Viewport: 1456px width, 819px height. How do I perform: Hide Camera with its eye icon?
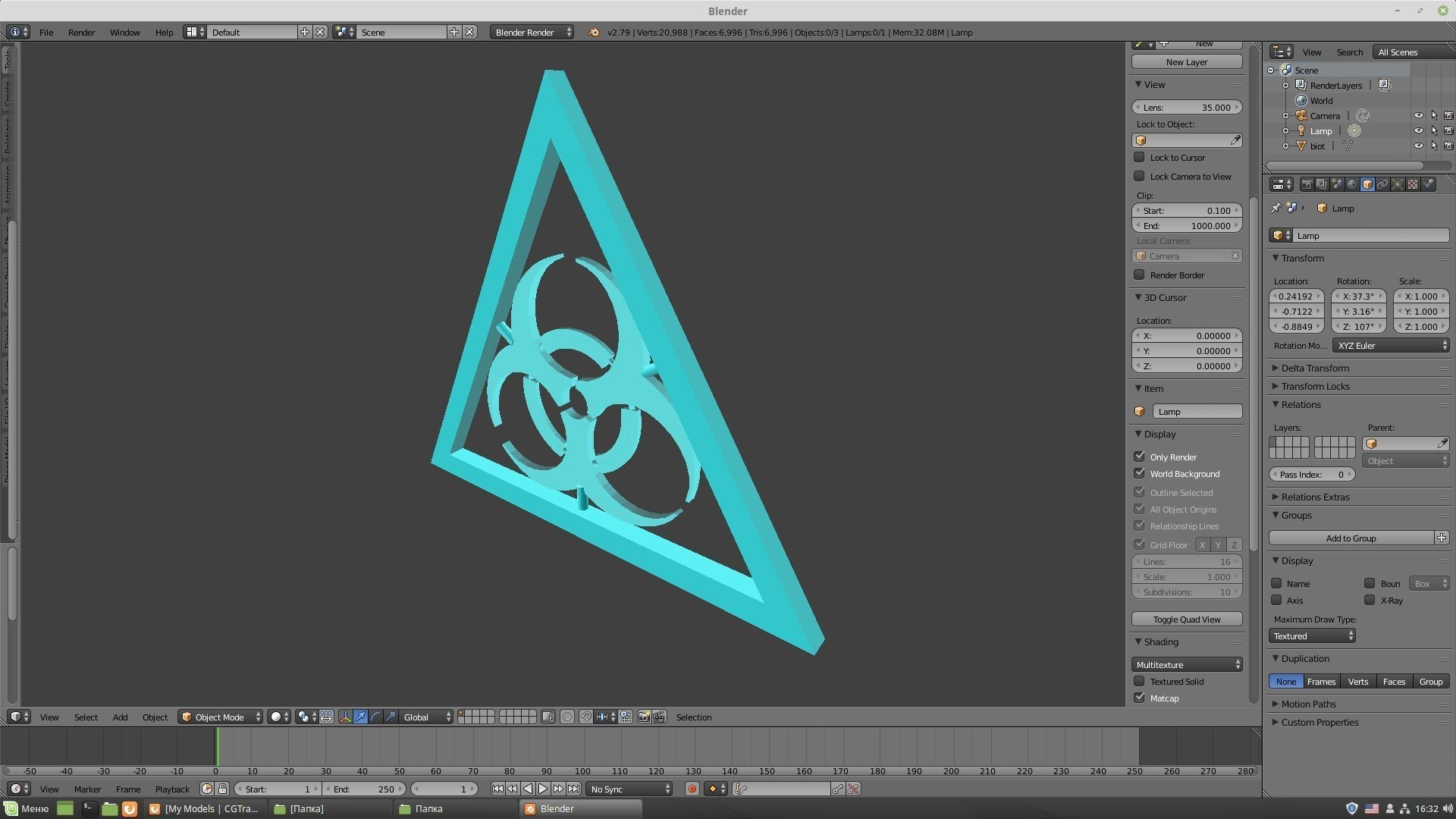click(x=1418, y=116)
